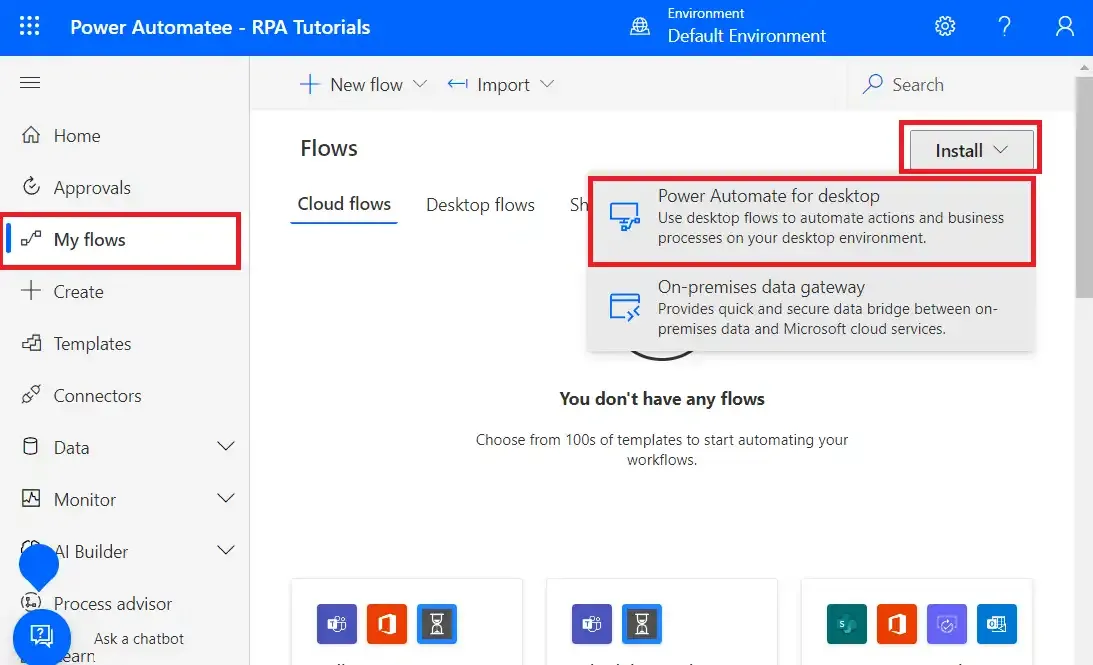Click the Templates icon in sidebar

point(31,343)
